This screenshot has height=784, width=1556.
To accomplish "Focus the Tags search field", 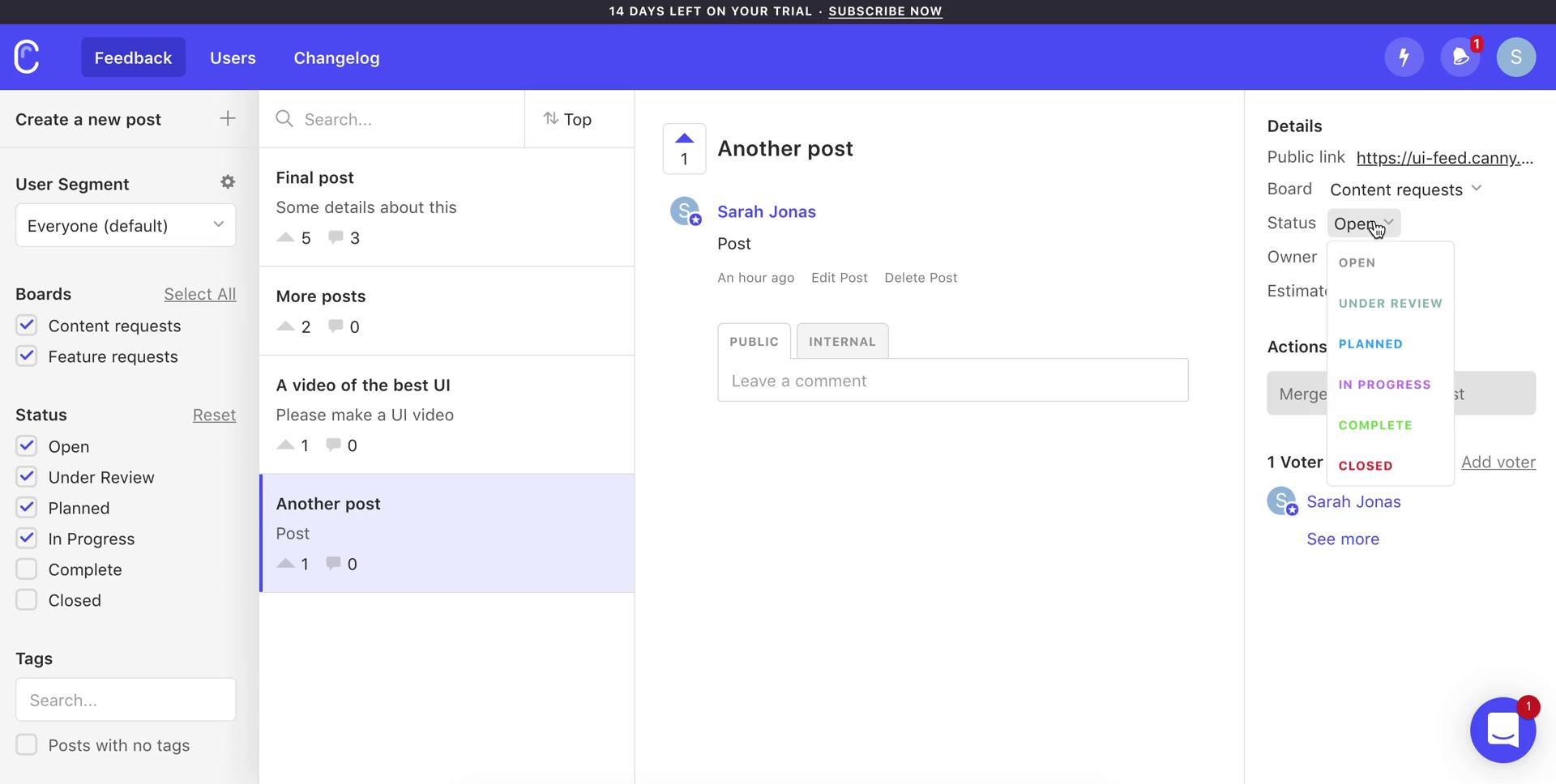I will click(126, 700).
